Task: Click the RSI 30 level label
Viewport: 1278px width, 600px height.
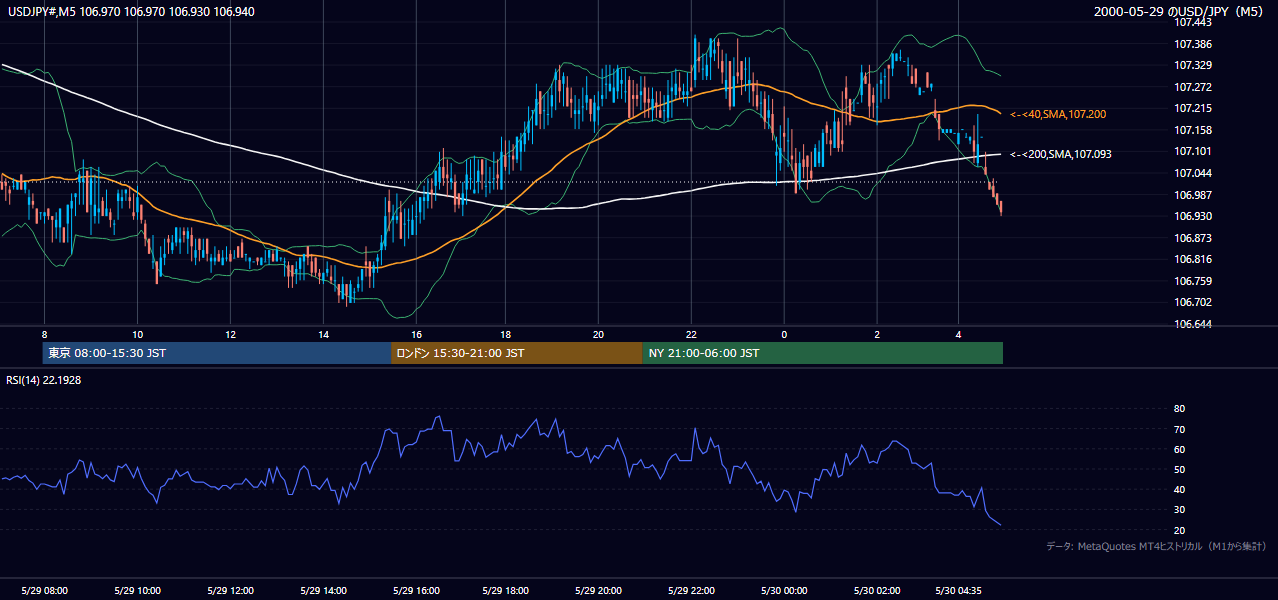Action: tap(1179, 510)
